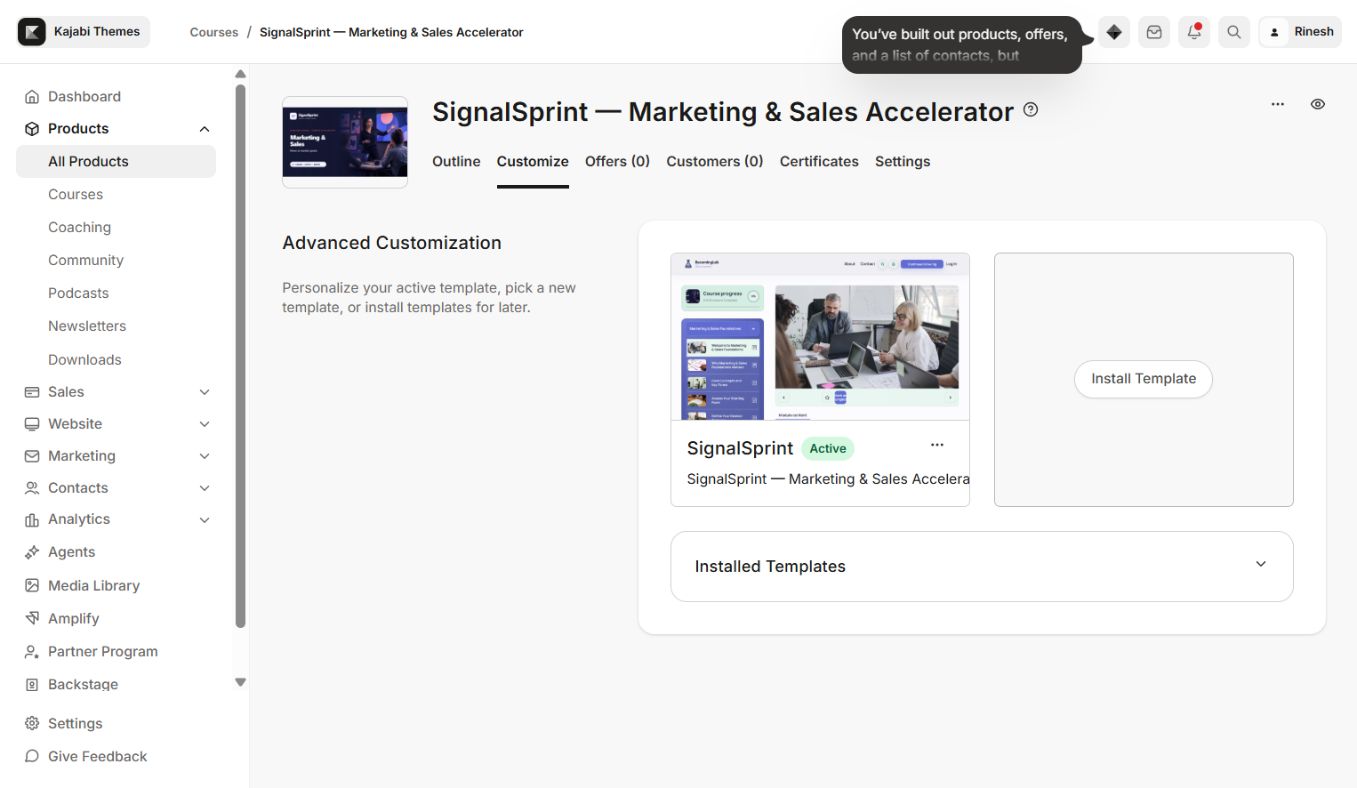1357x788 pixels.
Task: Click the Media Library image icon
Action: tap(32, 585)
